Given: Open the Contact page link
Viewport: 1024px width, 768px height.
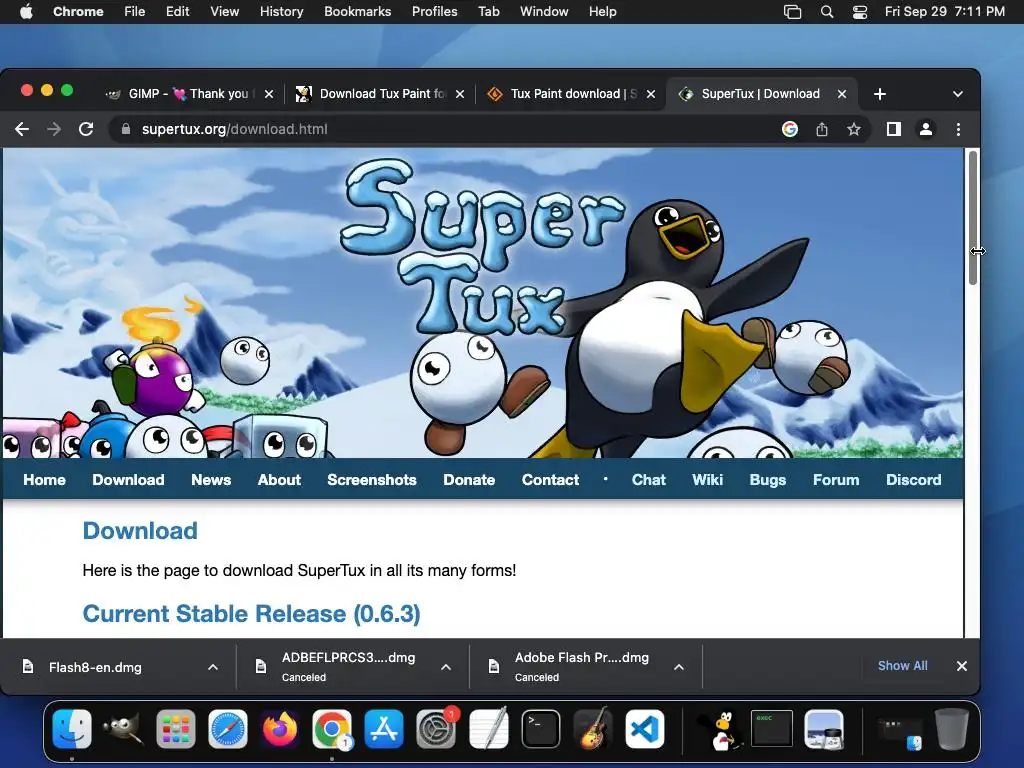Looking at the screenshot, I should point(550,480).
